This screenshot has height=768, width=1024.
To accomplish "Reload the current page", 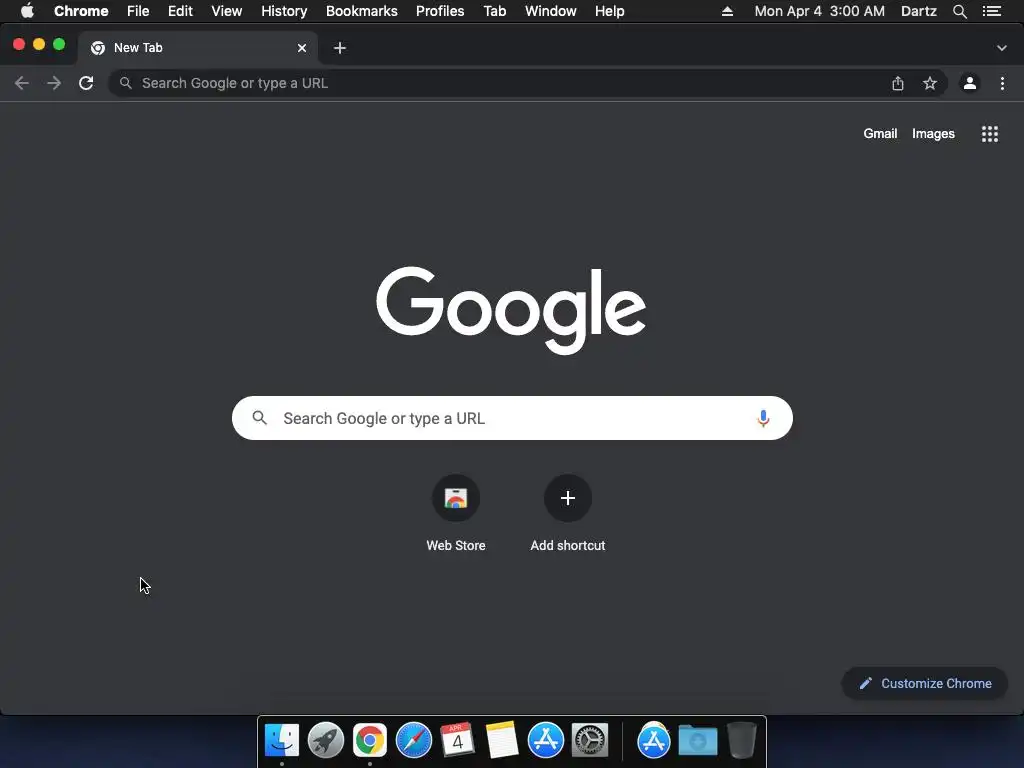I will point(86,83).
